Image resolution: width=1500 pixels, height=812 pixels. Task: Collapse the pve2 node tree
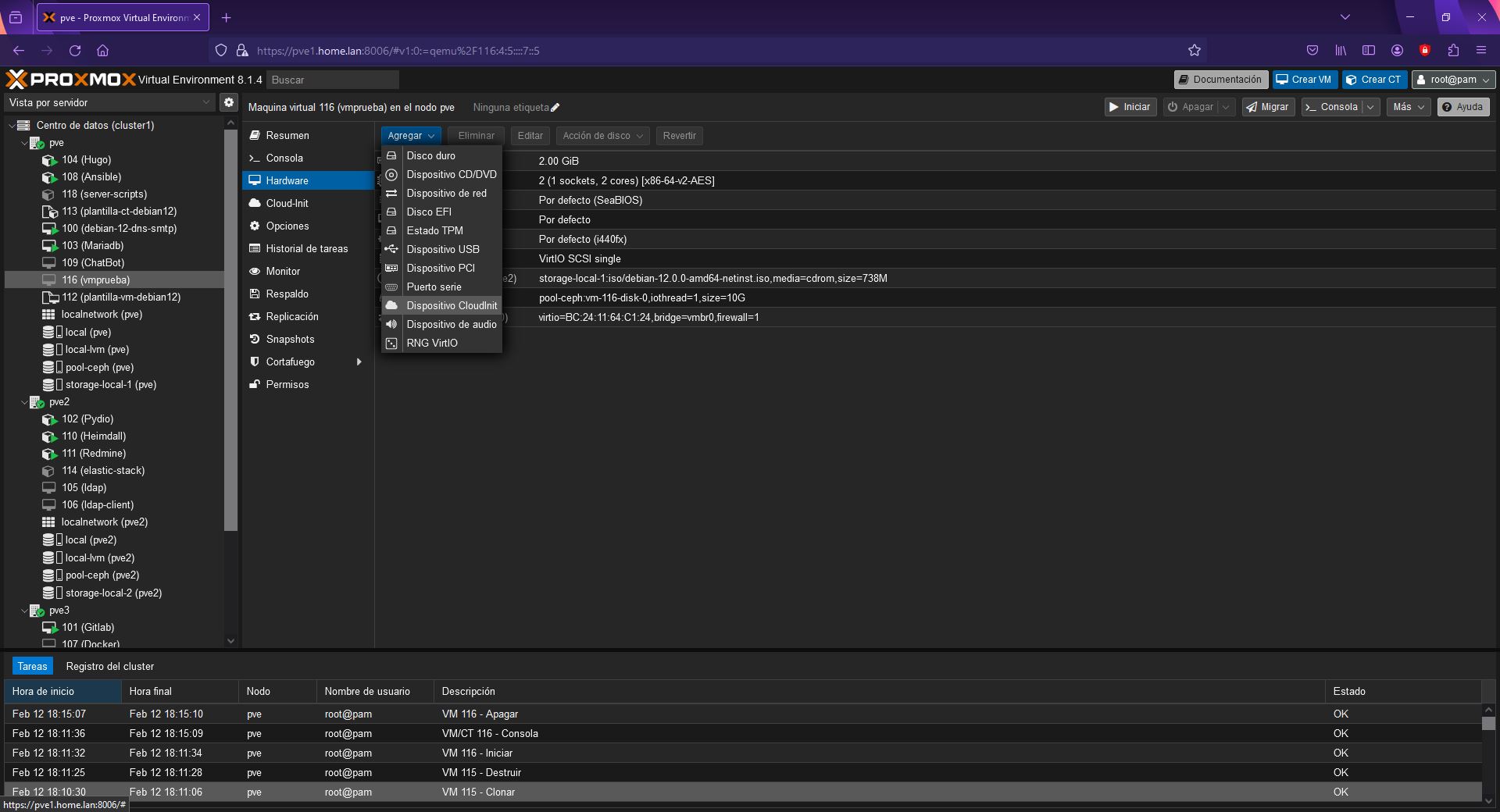coord(24,402)
